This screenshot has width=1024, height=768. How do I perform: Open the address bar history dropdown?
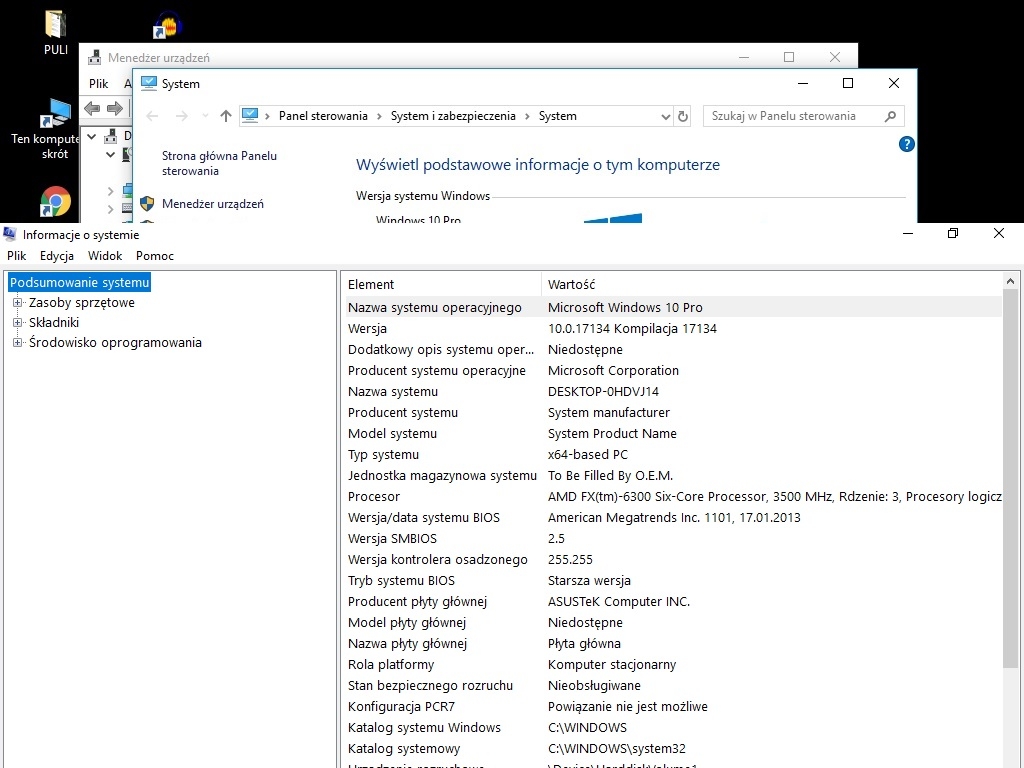[x=665, y=117]
